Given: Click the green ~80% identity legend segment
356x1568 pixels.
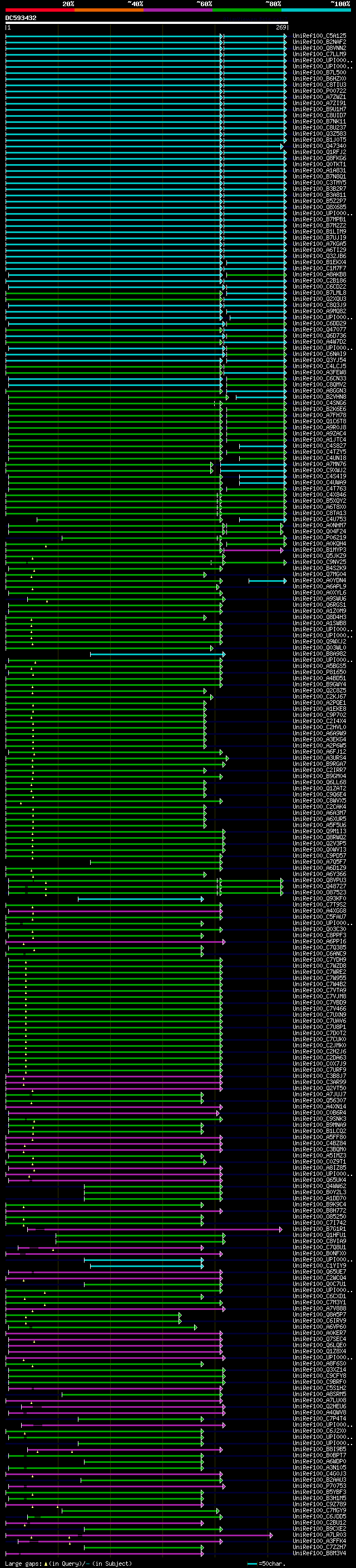Looking at the screenshot, I should tap(247, 10).
